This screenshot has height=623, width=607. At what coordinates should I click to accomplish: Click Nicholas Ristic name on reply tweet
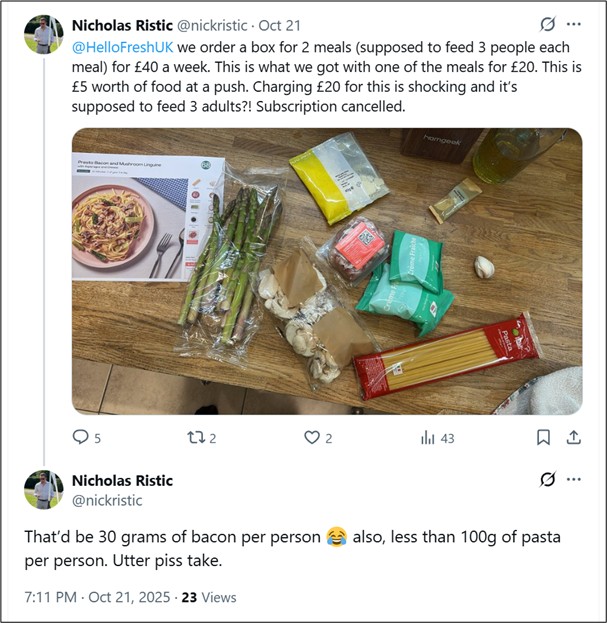pos(122,481)
